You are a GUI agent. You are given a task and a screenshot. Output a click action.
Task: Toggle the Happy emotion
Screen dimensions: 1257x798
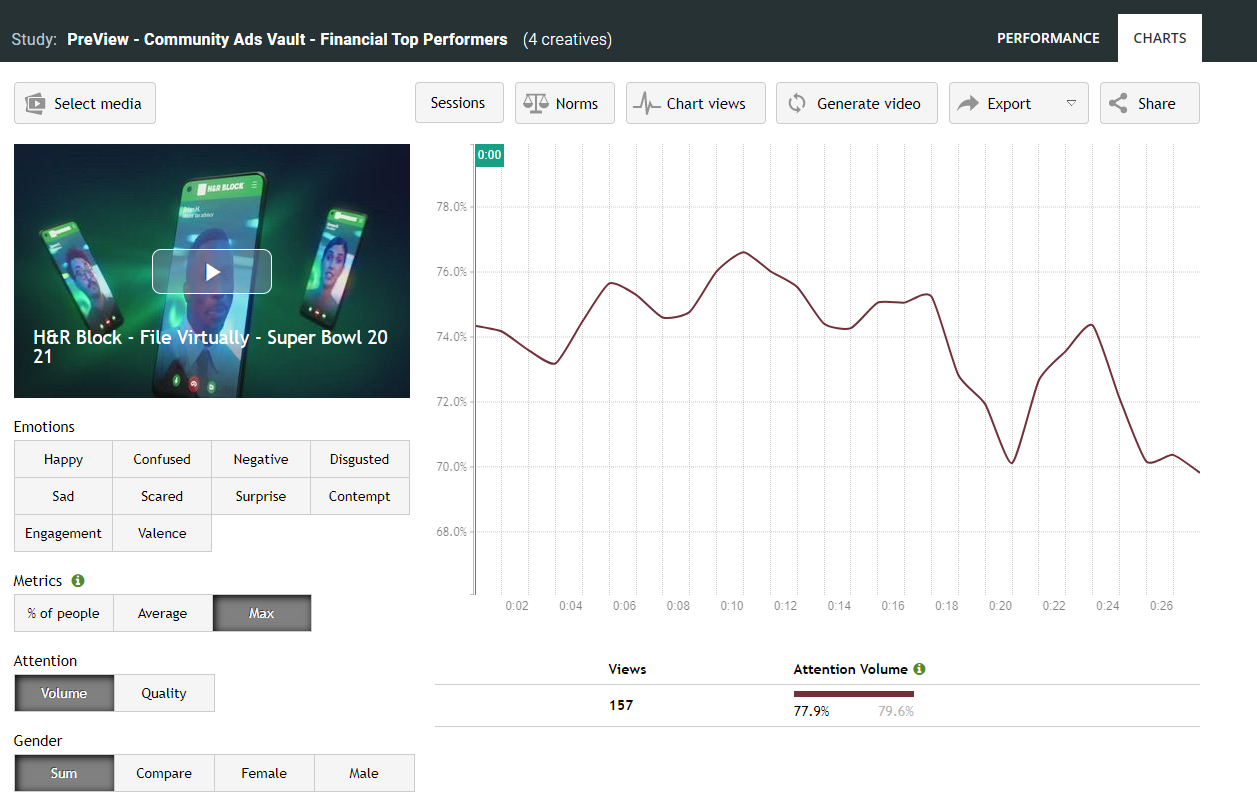63,459
